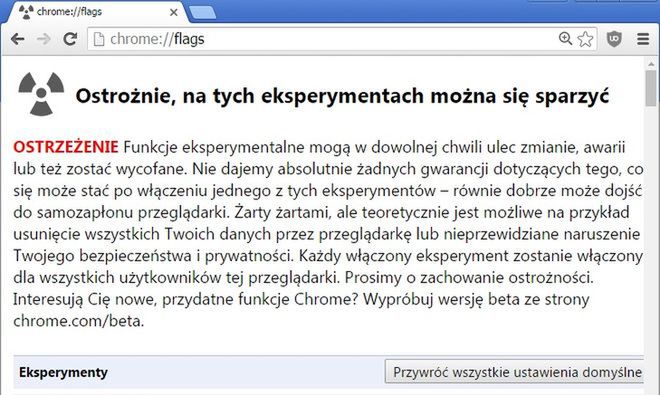Open a new tab
Screen dimensions: 660x395
[202, 13]
